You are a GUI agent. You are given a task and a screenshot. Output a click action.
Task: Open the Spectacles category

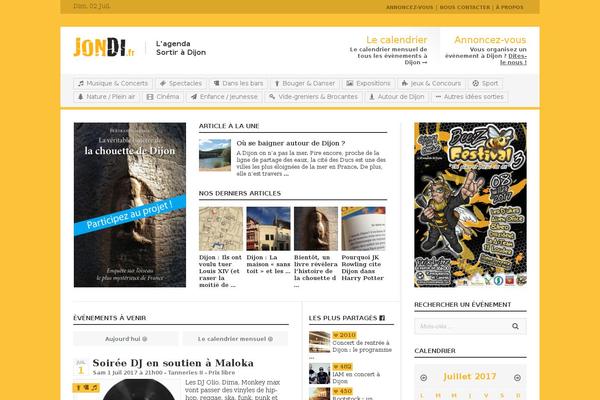[x=181, y=83]
